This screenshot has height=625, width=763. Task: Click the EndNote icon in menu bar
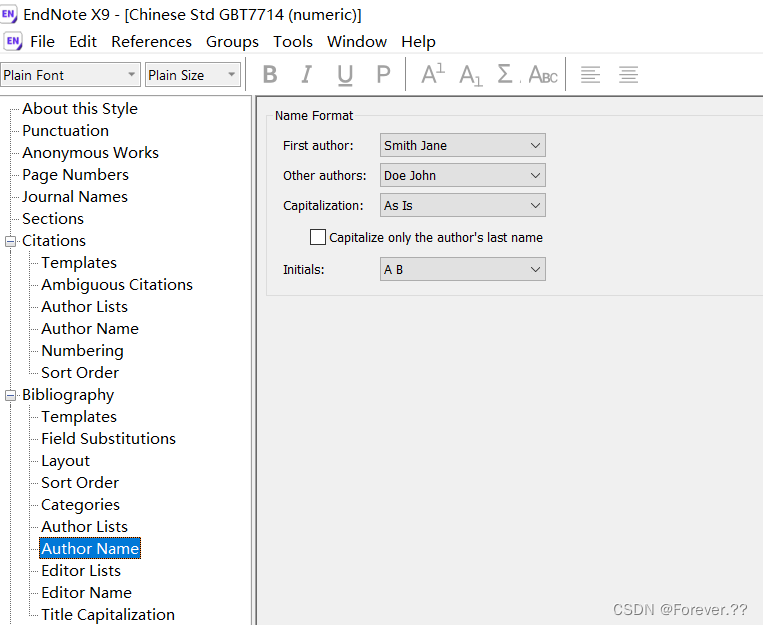tap(13, 41)
